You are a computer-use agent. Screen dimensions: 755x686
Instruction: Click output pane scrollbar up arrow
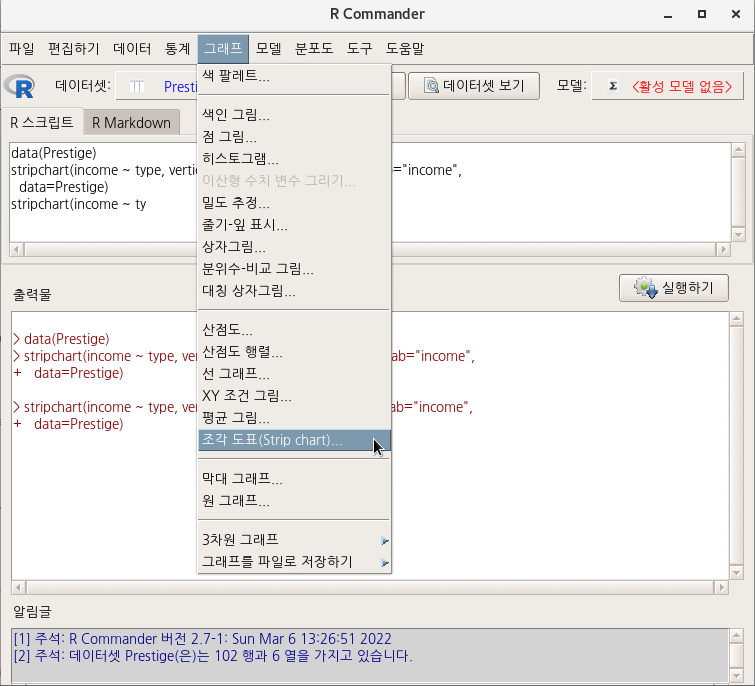coord(736,319)
